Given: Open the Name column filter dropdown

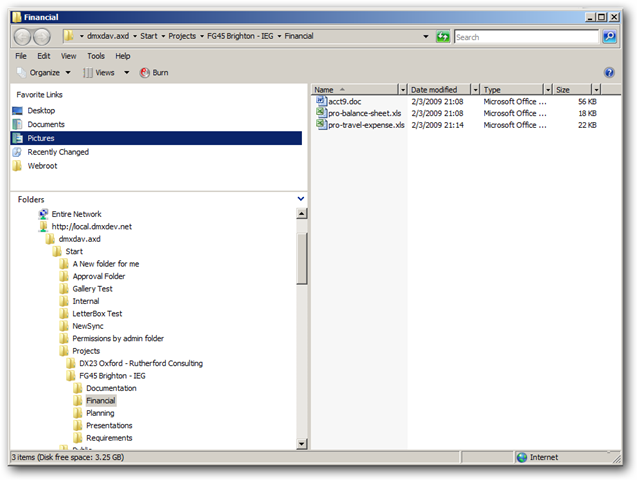Looking at the screenshot, I should tap(403, 89).
